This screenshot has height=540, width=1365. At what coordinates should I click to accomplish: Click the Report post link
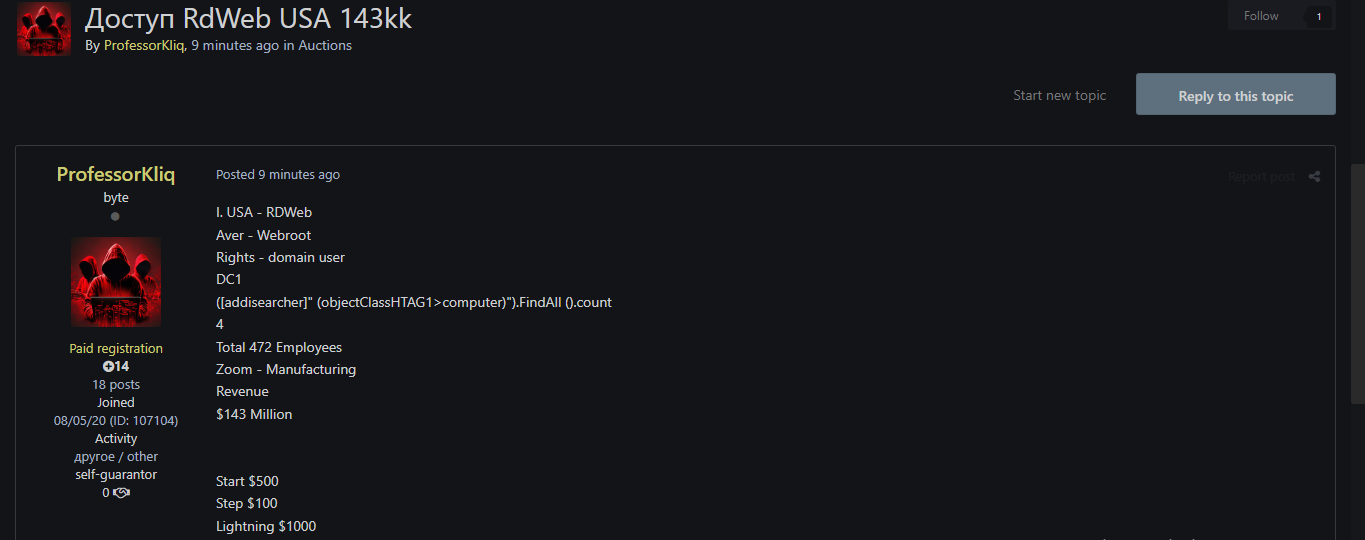point(1261,177)
